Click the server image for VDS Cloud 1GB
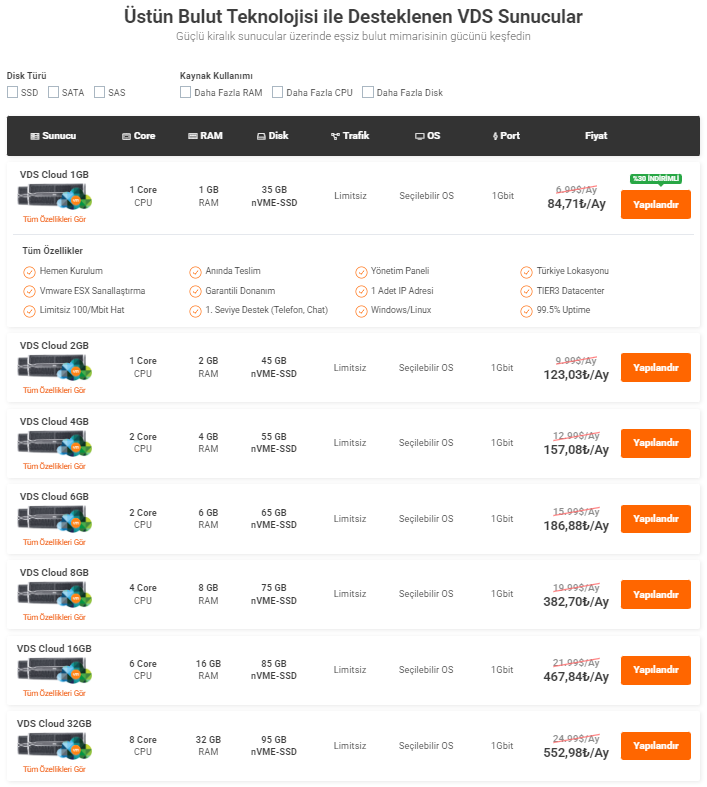 (x=54, y=198)
